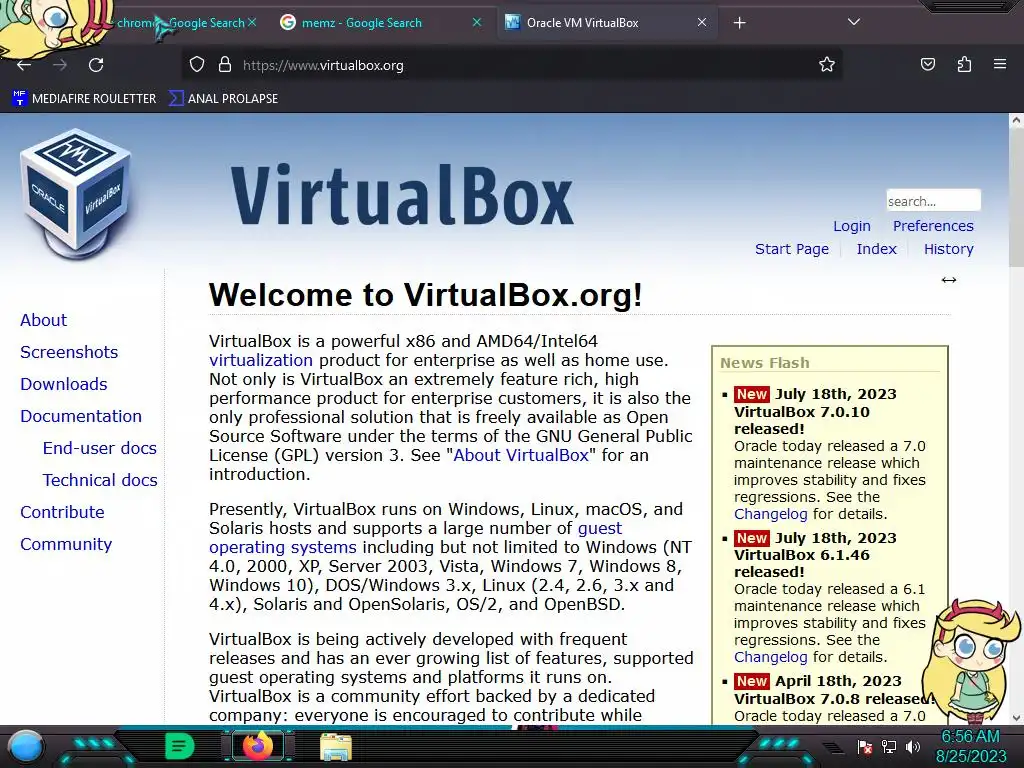The height and width of the screenshot is (768, 1024).
Task: Open the Firefox hamburger menu
Action: pos(1000,64)
